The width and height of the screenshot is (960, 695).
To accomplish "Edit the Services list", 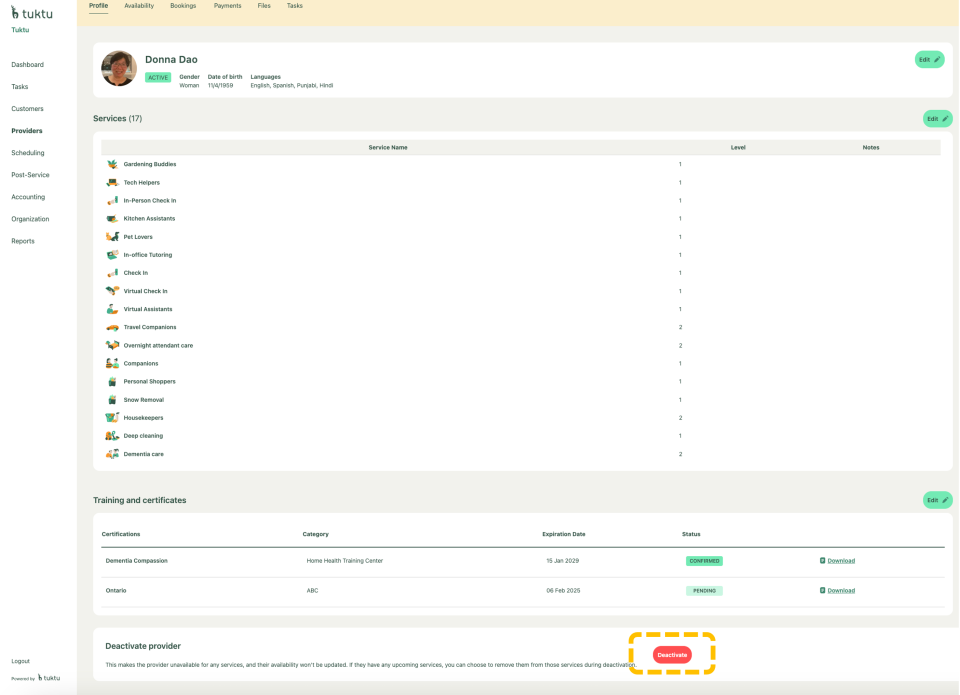I will [937, 119].
